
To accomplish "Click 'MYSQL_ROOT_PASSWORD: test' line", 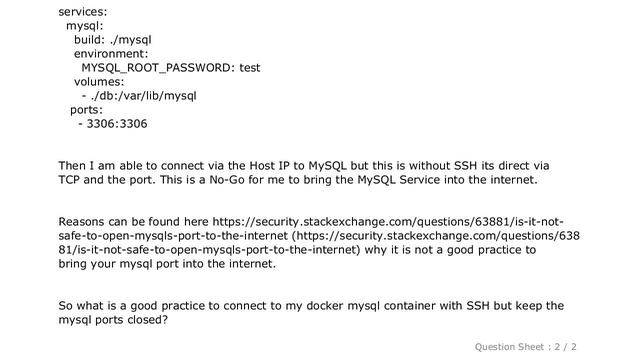I will coord(171,68).
